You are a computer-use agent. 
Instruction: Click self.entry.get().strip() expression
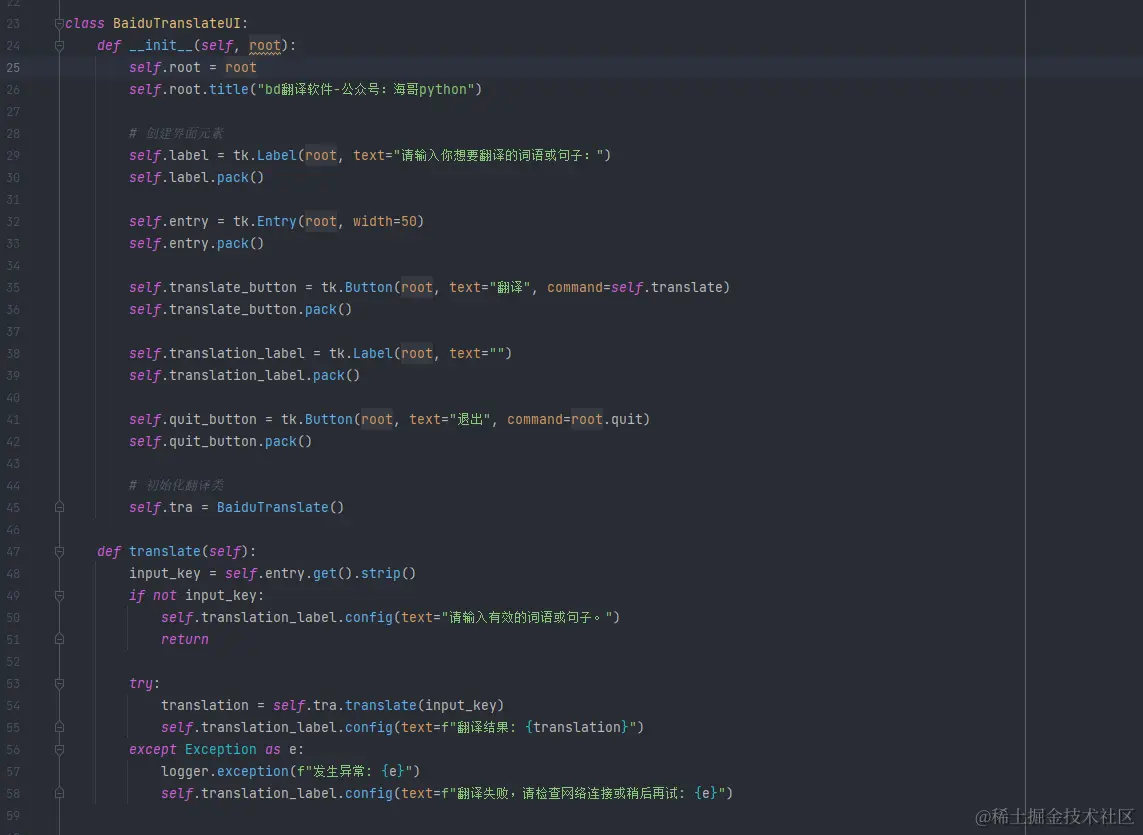coord(320,573)
